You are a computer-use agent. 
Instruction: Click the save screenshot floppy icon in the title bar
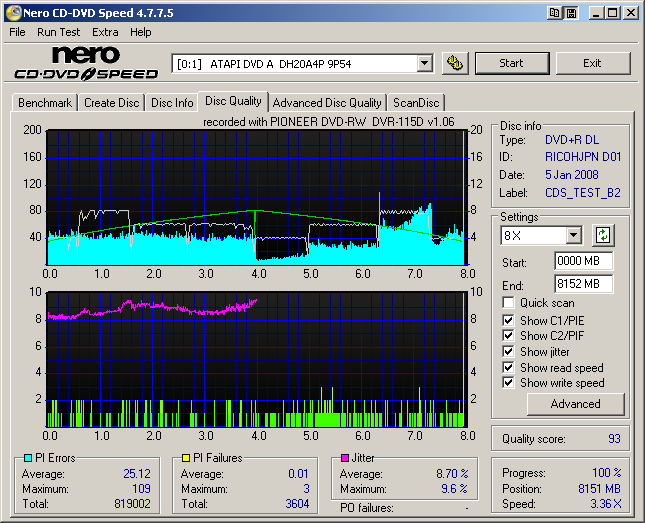point(571,13)
